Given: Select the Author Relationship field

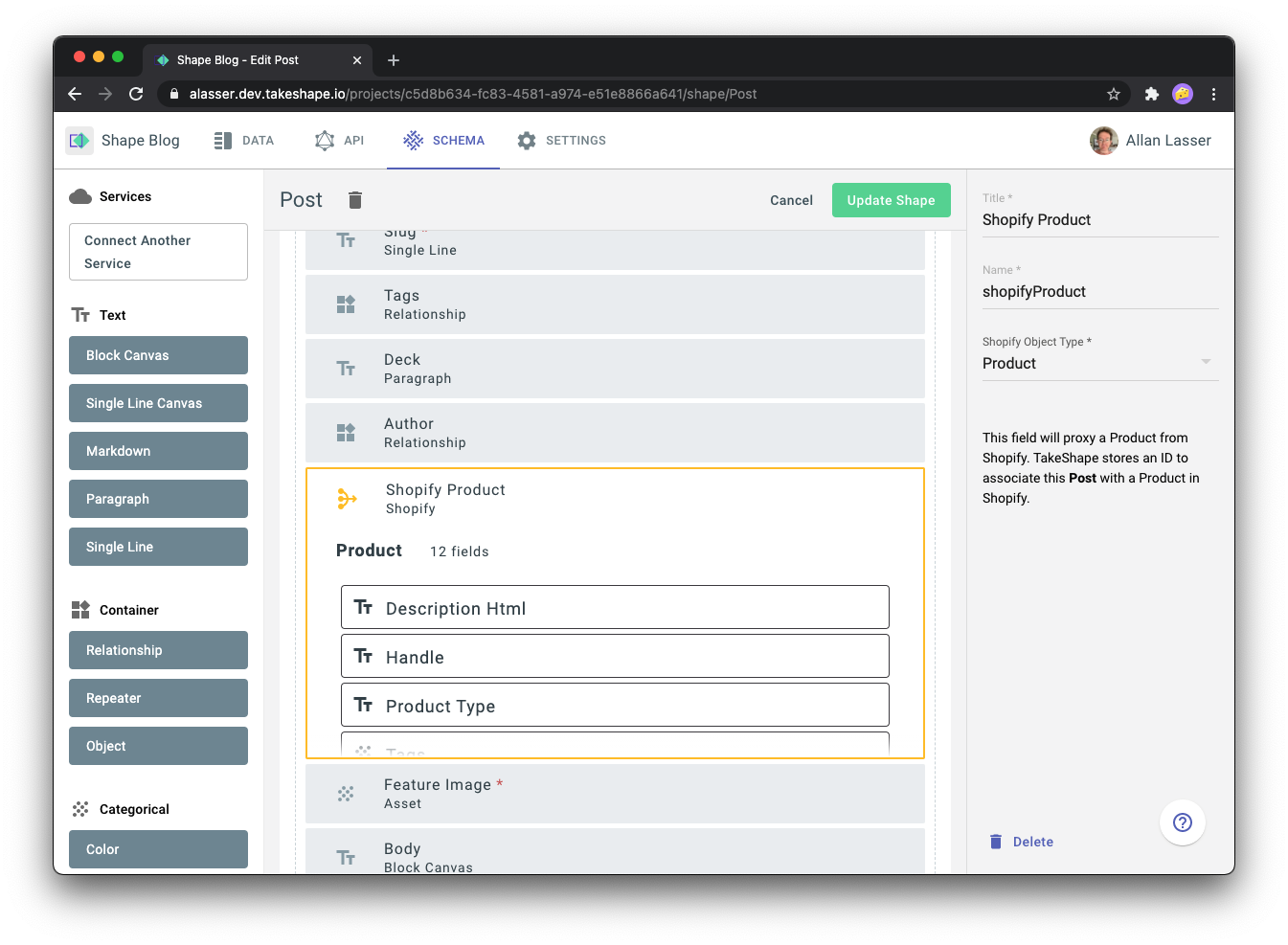Looking at the screenshot, I should pyautogui.click(x=615, y=433).
